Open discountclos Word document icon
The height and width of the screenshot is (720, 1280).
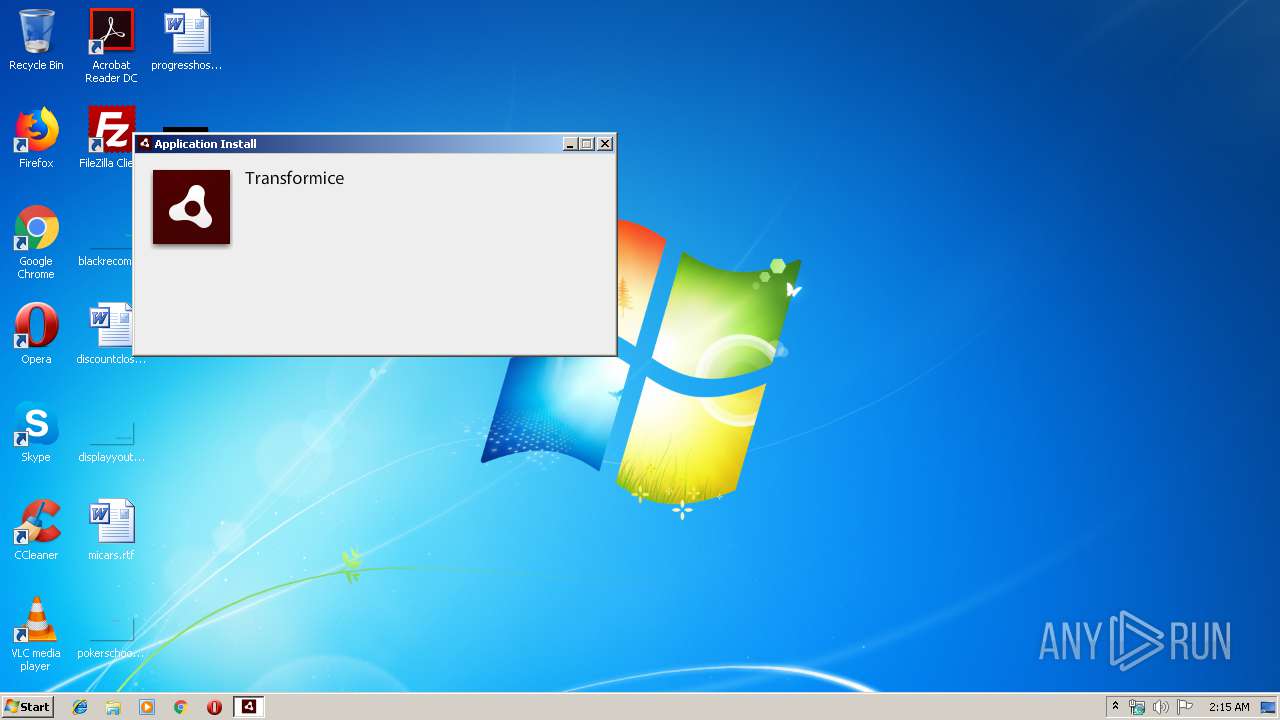tap(111, 334)
